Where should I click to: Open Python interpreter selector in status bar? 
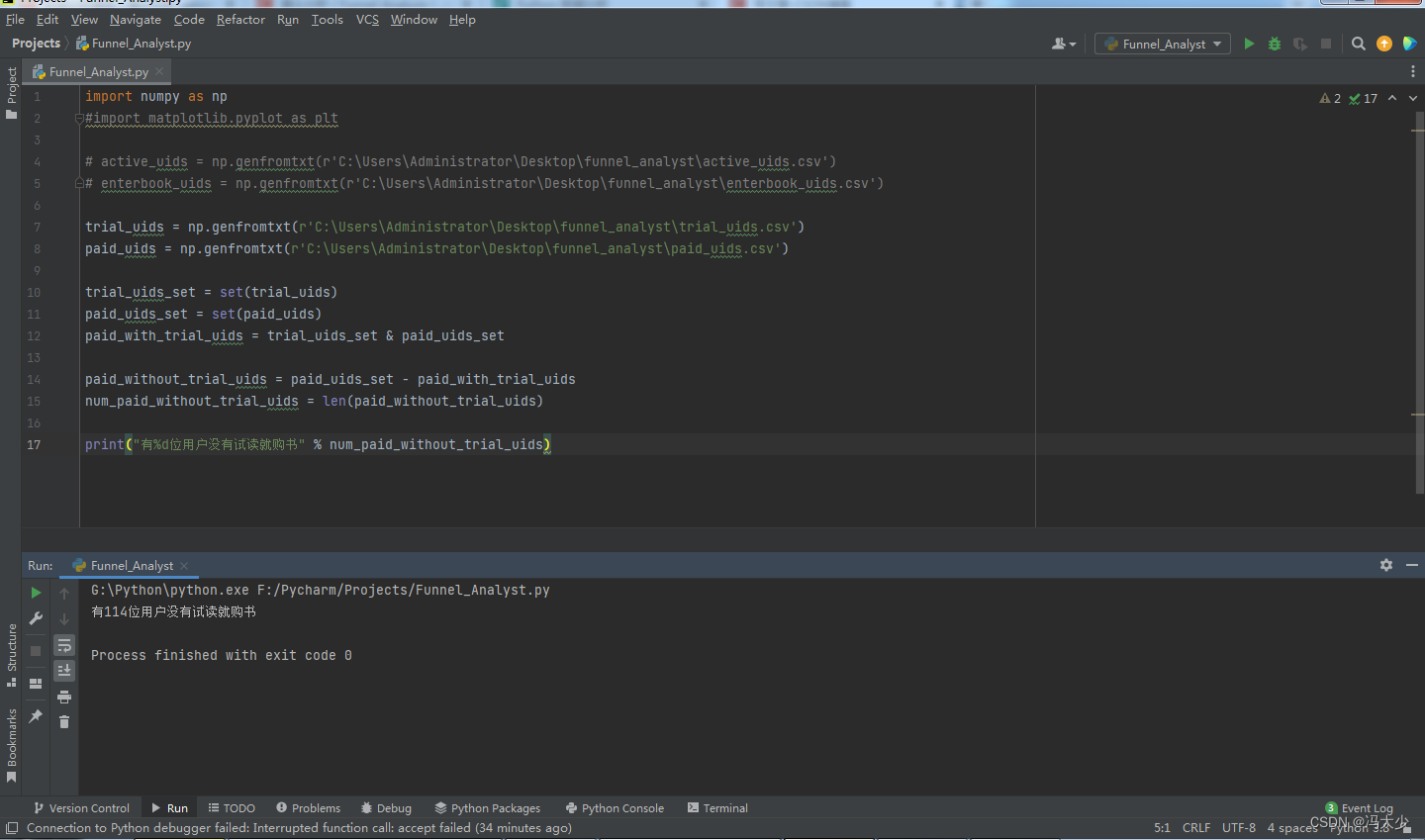click(1361, 829)
